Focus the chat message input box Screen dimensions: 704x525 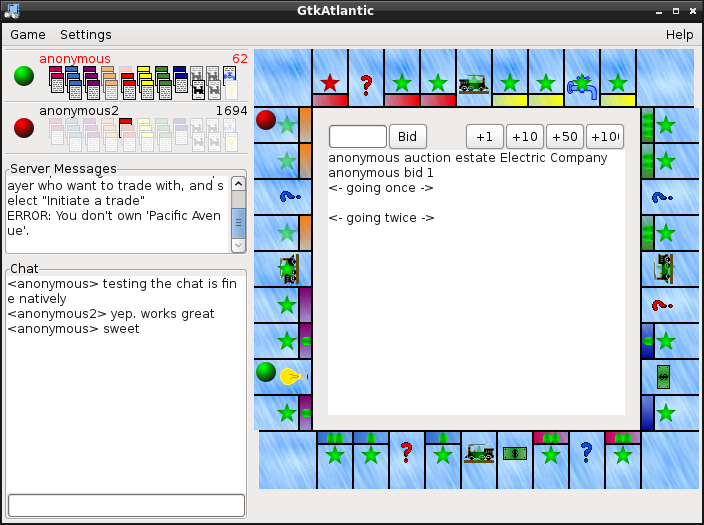[x=127, y=506]
